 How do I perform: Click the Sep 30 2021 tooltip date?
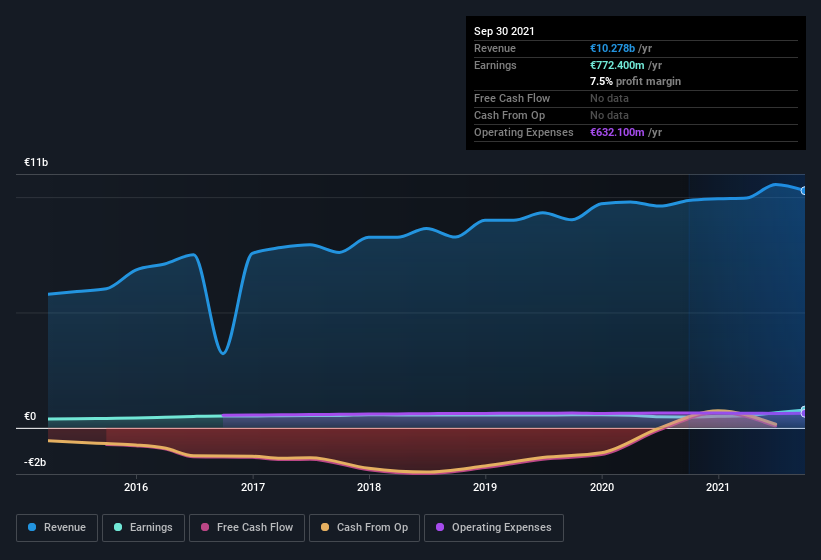[x=504, y=31]
